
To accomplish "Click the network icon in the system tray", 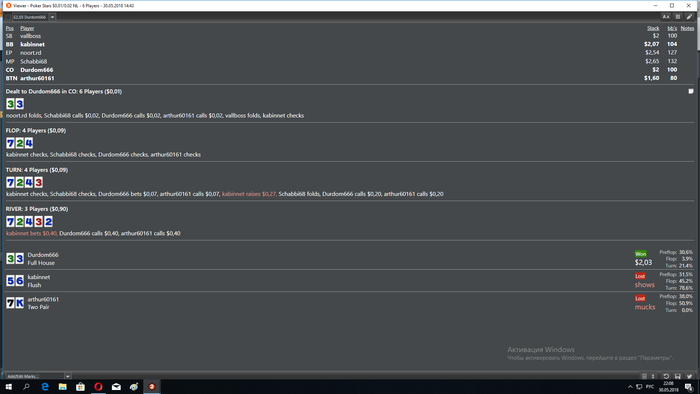I will [639, 387].
